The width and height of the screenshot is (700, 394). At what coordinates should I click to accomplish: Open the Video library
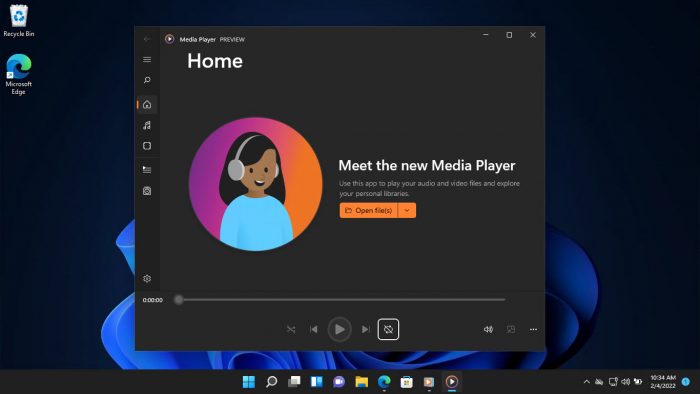(x=147, y=146)
